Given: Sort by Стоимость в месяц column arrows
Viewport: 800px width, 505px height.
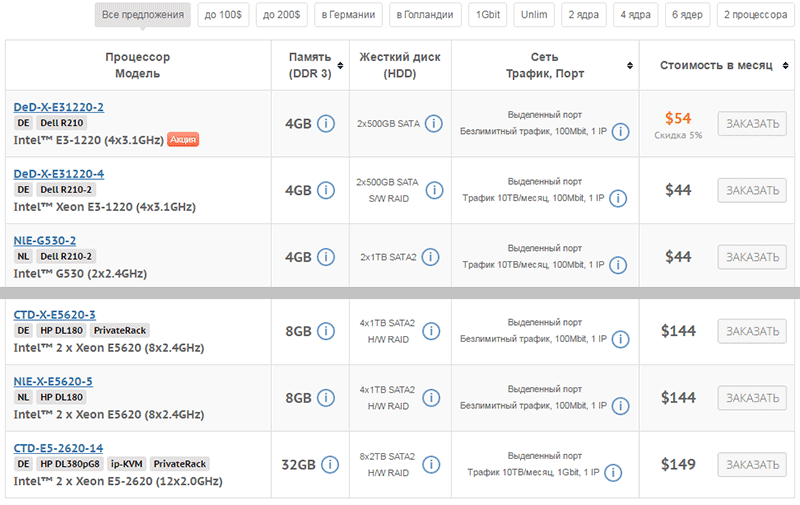Looking at the screenshot, I should [786, 65].
